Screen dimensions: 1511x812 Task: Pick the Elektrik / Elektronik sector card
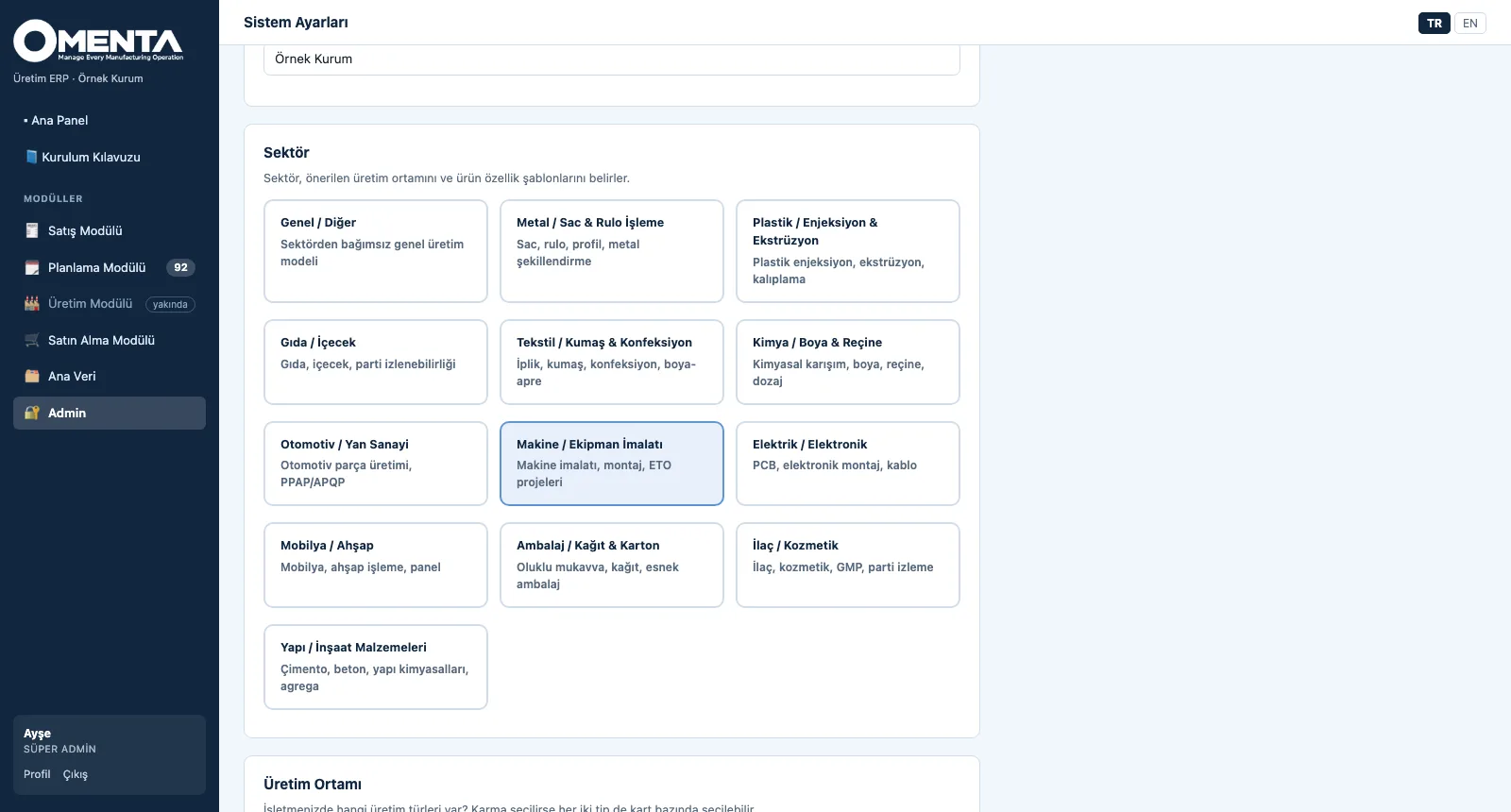point(848,464)
